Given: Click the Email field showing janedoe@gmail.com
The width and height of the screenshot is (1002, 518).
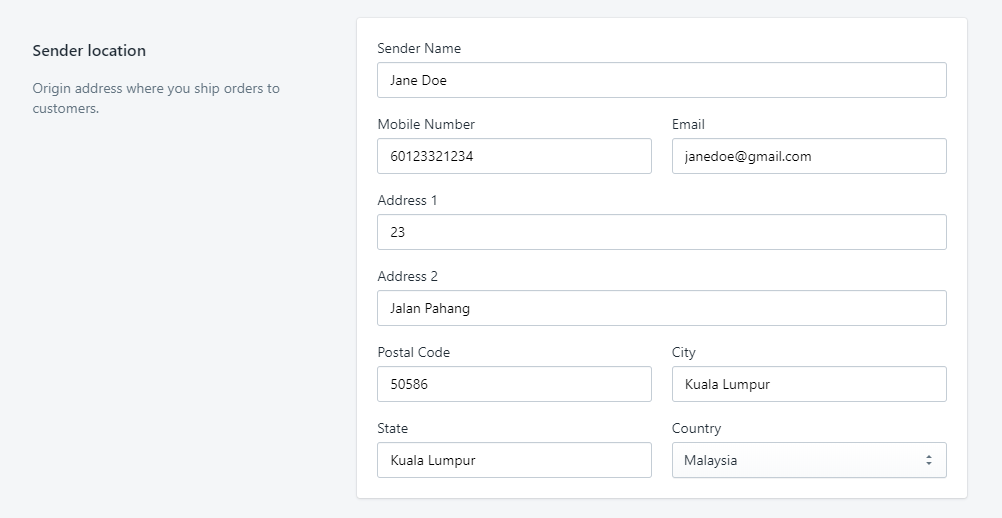Looking at the screenshot, I should (x=809, y=156).
